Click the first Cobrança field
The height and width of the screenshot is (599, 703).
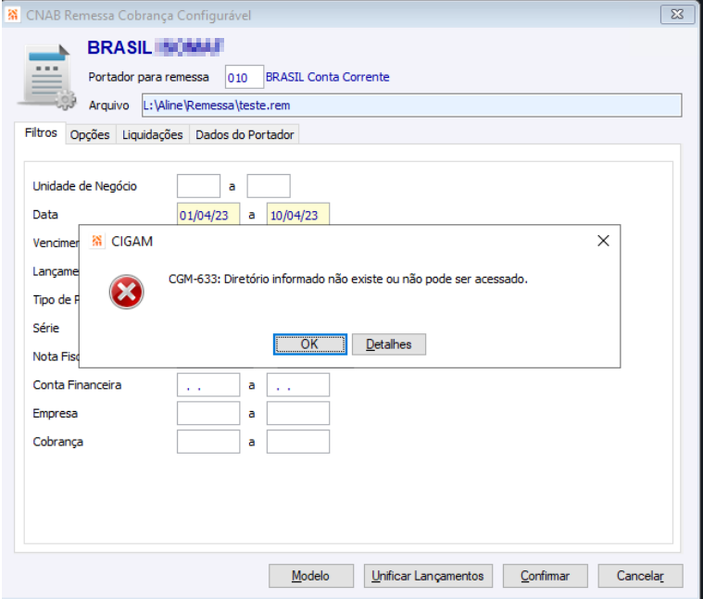pos(208,442)
